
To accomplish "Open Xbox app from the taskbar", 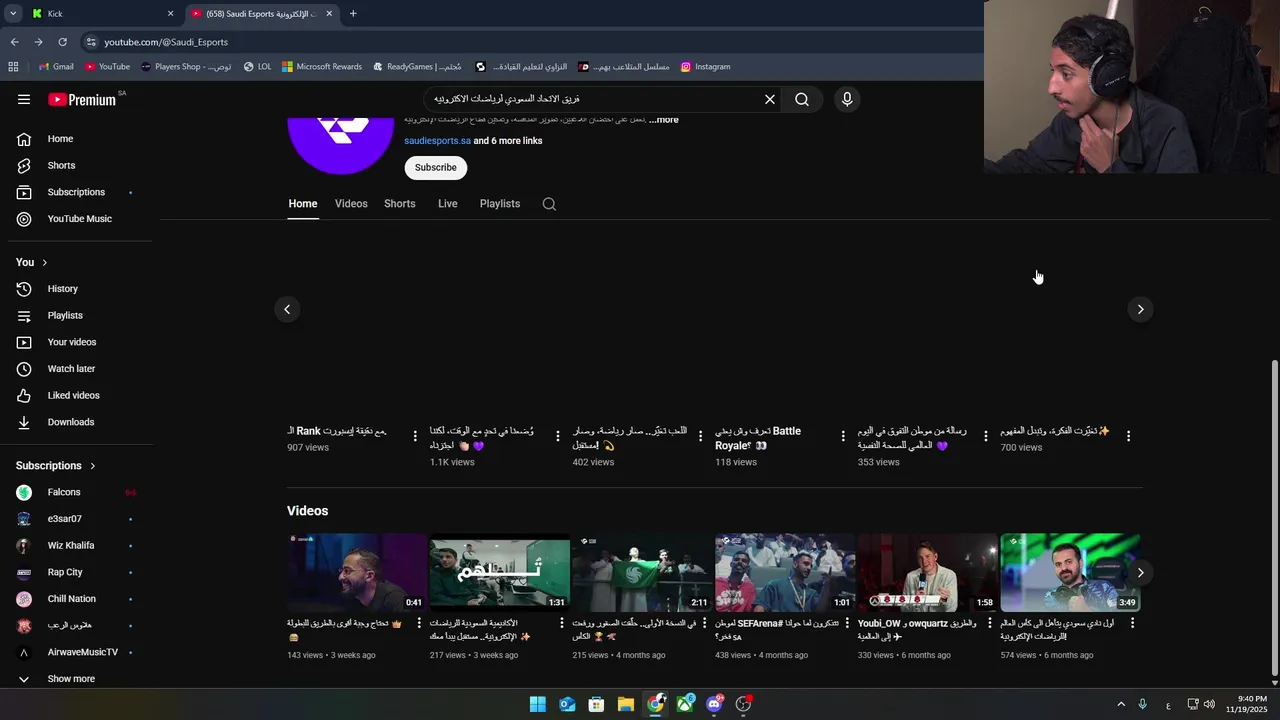I will pyautogui.click(x=685, y=704).
